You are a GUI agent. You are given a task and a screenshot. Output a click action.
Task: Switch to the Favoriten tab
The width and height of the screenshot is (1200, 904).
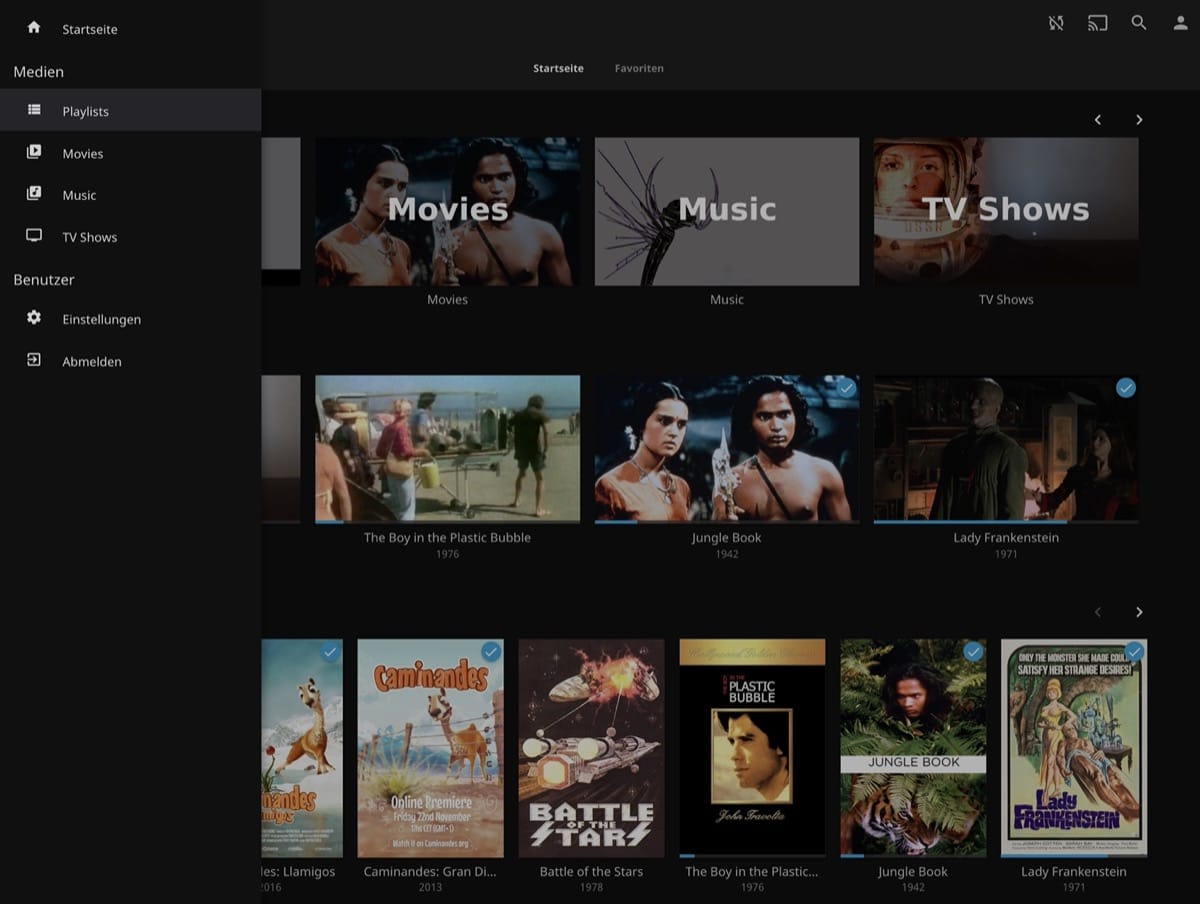[x=639, y=68]
